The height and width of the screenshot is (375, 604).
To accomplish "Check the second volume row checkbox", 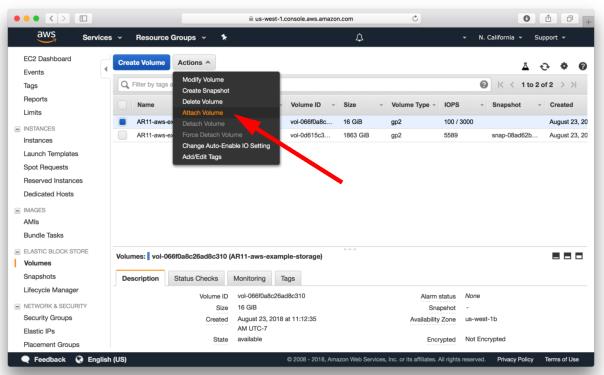I will [122, 135].
